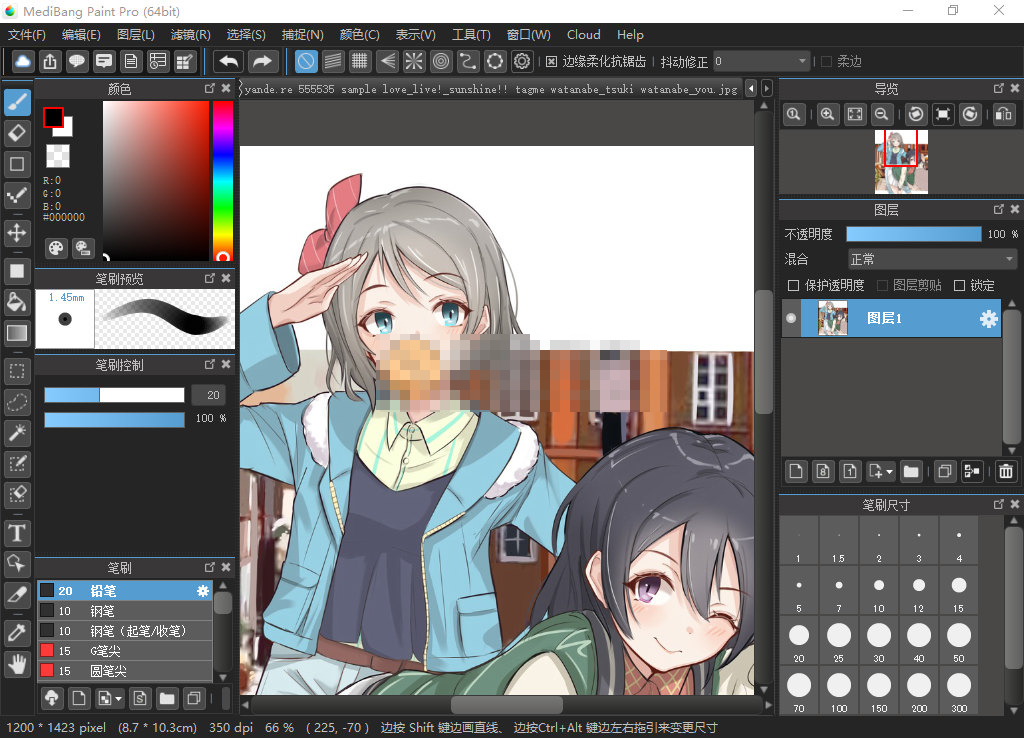Select the Text tool
The width and height of the screenshot is (1024, 738).
17,533
